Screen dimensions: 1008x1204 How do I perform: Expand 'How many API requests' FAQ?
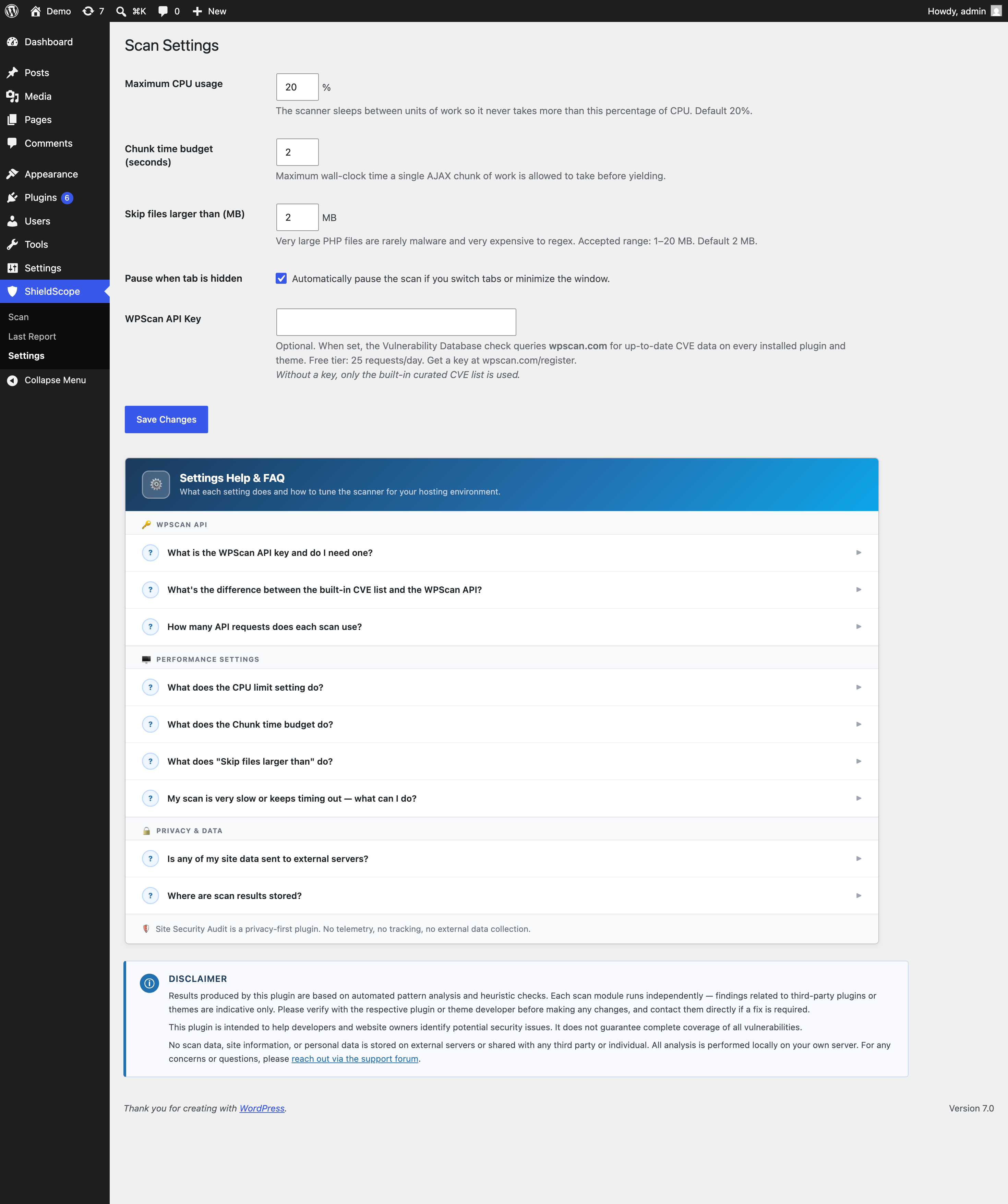pos(501,627)
